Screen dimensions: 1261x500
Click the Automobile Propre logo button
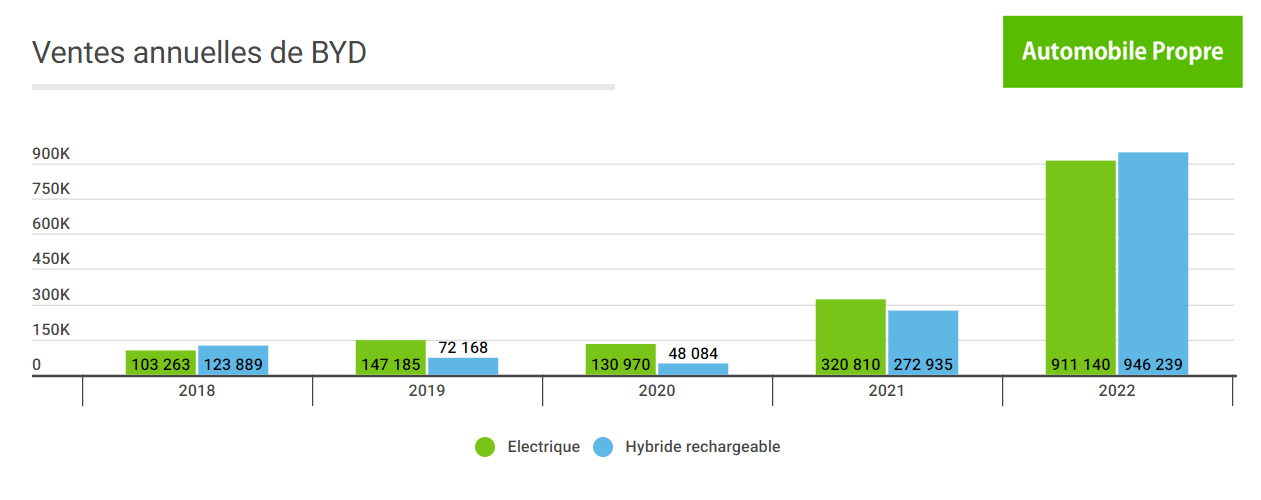1122,51
